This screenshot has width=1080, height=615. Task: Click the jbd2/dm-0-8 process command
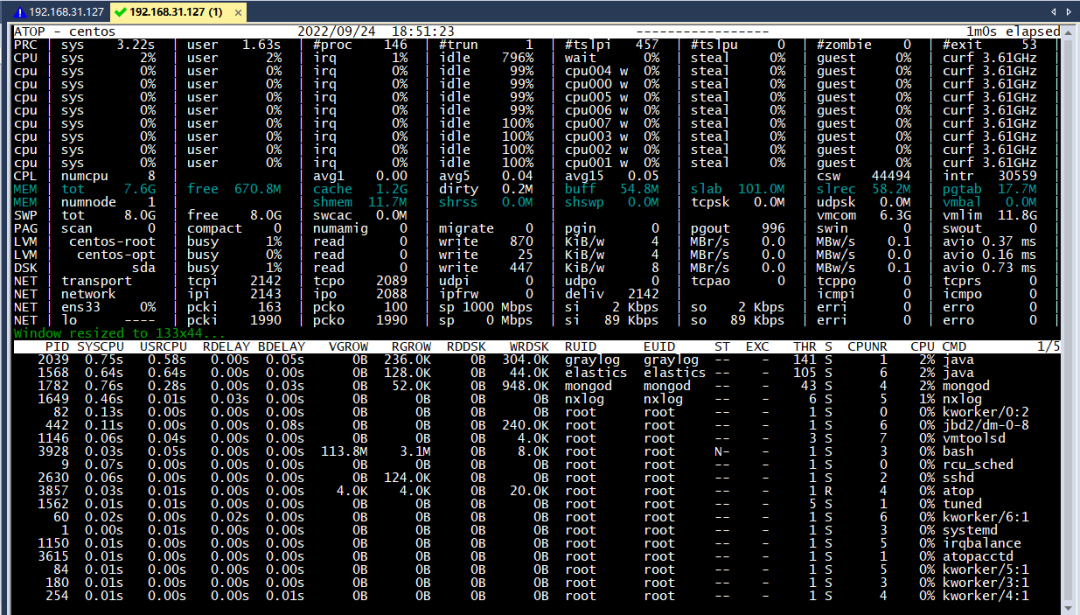(986, 426)
